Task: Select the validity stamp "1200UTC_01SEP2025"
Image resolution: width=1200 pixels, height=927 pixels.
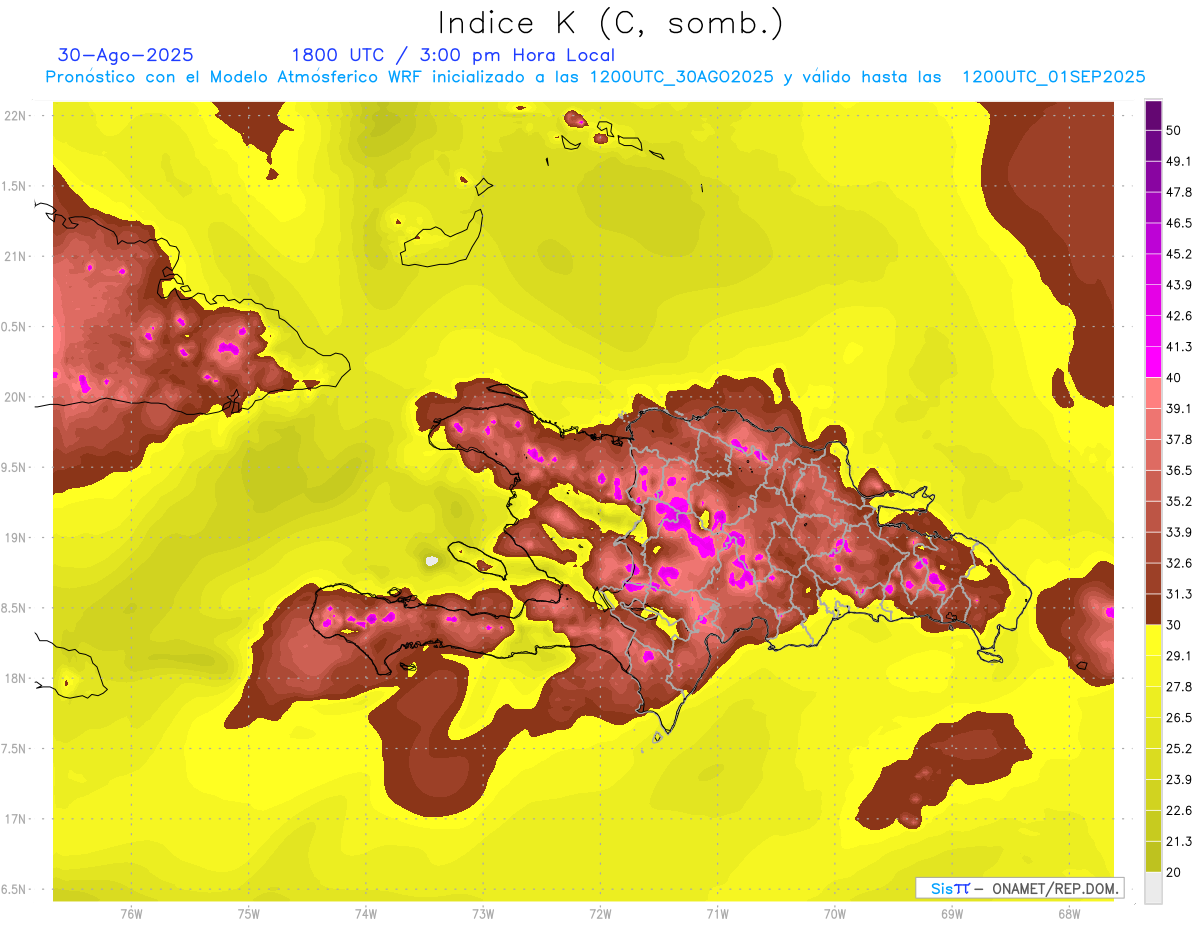Action: click(x=1053, y=77)
